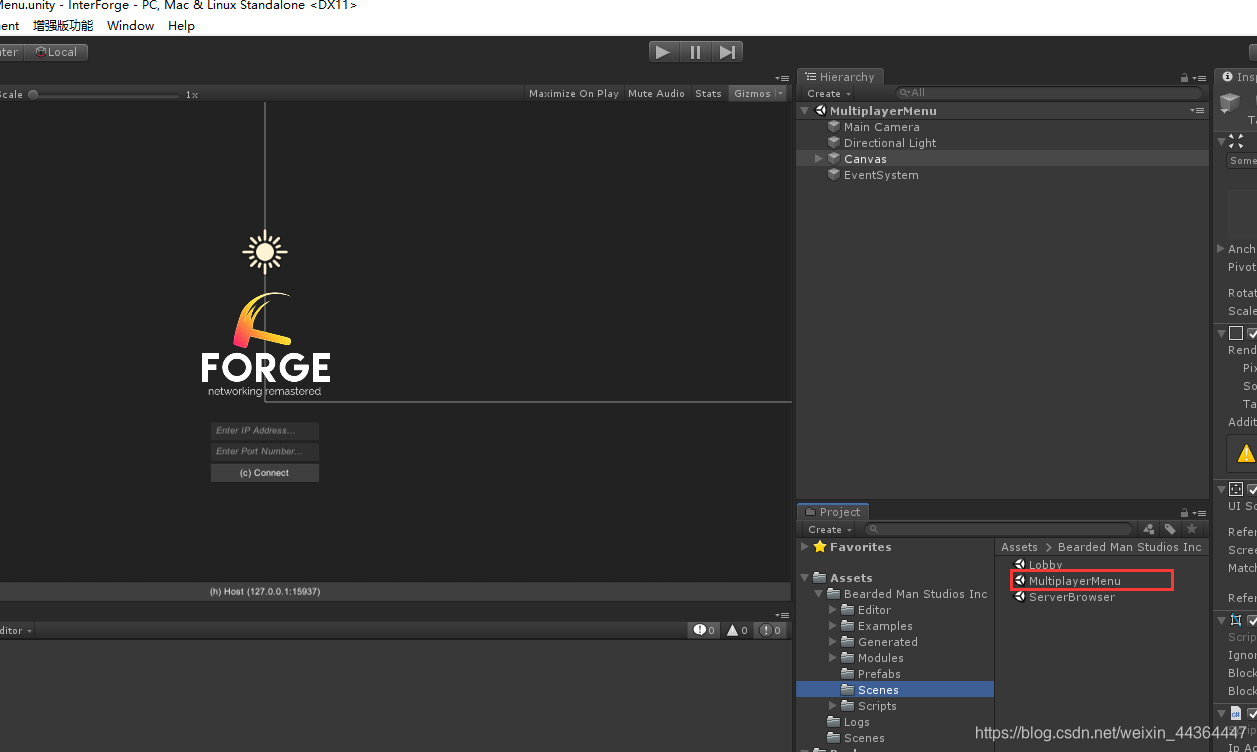The image size is (1257, 752).
Task: Toggle the Local handle rotation button
Action: pos(56,52)
